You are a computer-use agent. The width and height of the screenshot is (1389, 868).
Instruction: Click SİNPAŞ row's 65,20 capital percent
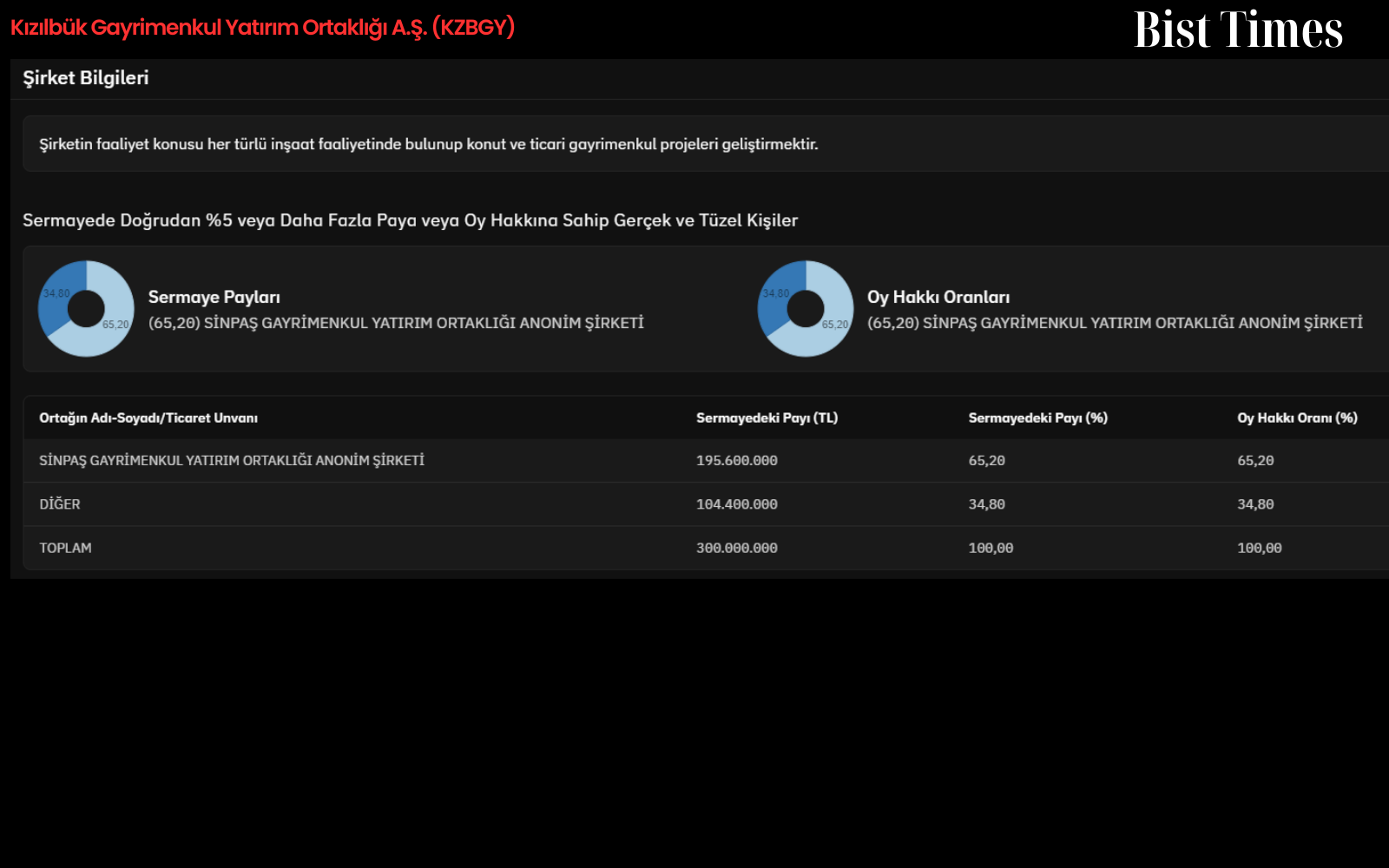[x=986, y=461]
